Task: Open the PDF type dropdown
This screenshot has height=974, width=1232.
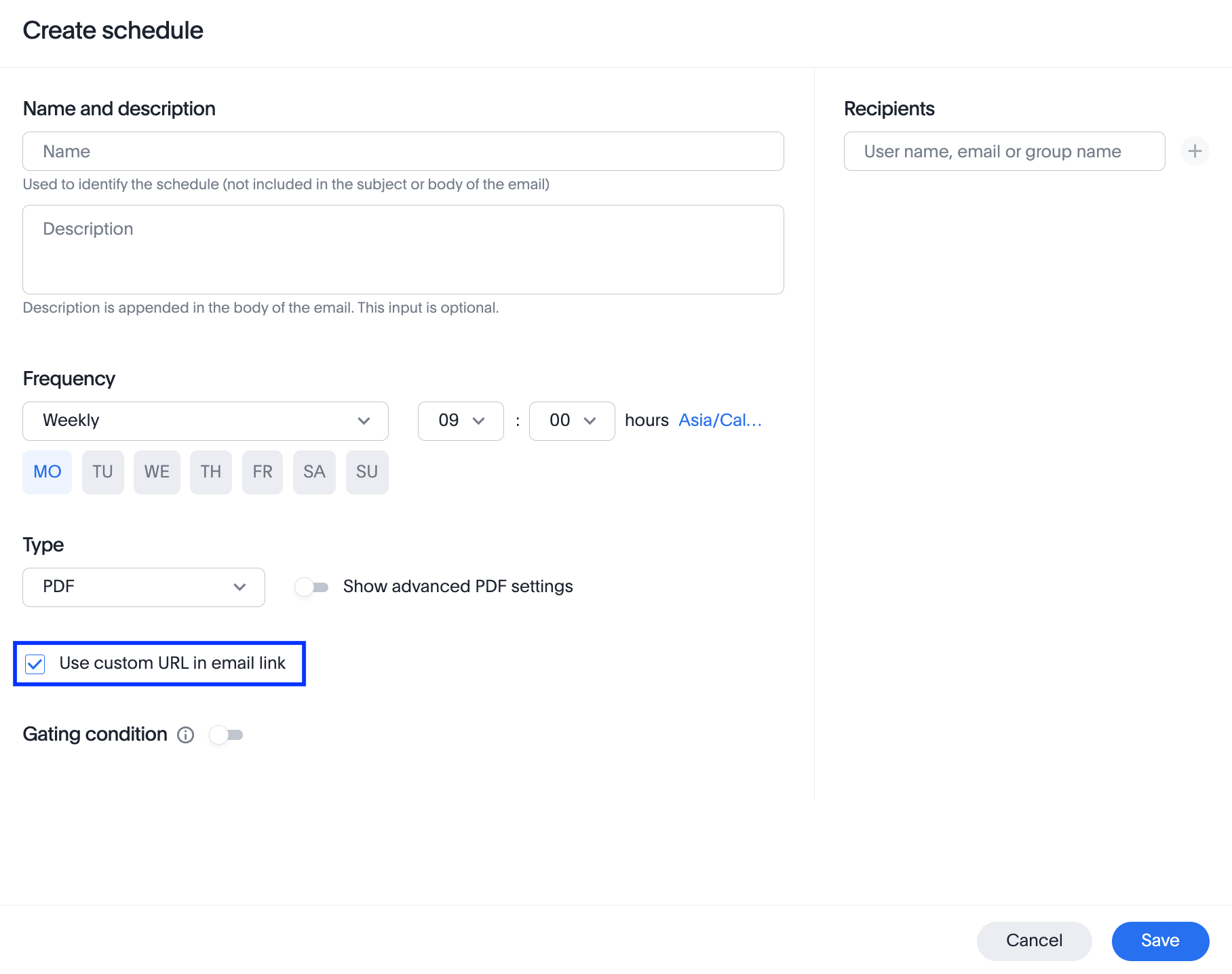Action: 142,587
